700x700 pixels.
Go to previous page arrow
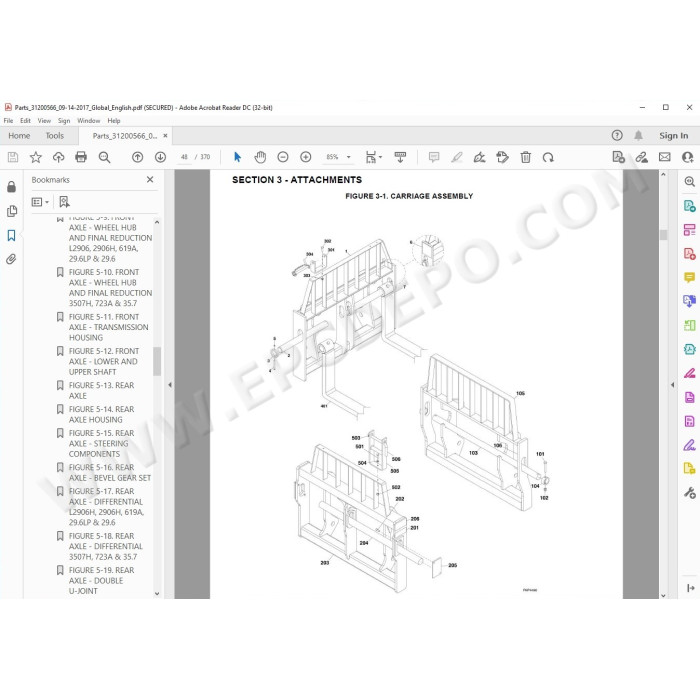coord(138,157)
